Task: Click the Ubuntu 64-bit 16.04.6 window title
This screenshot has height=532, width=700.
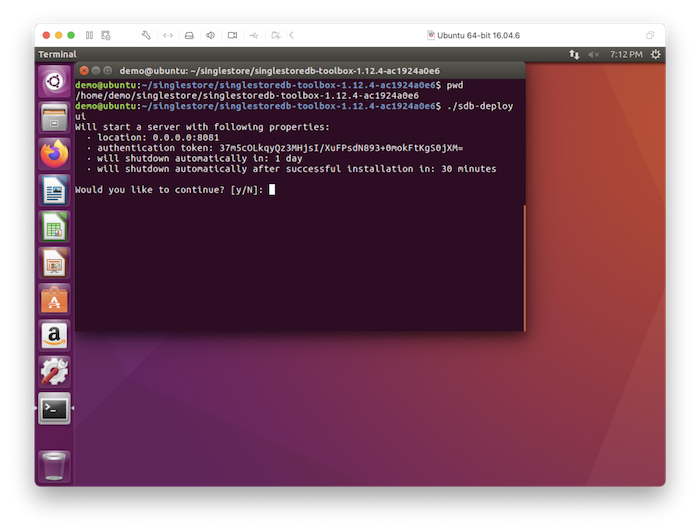Action: 478,35
